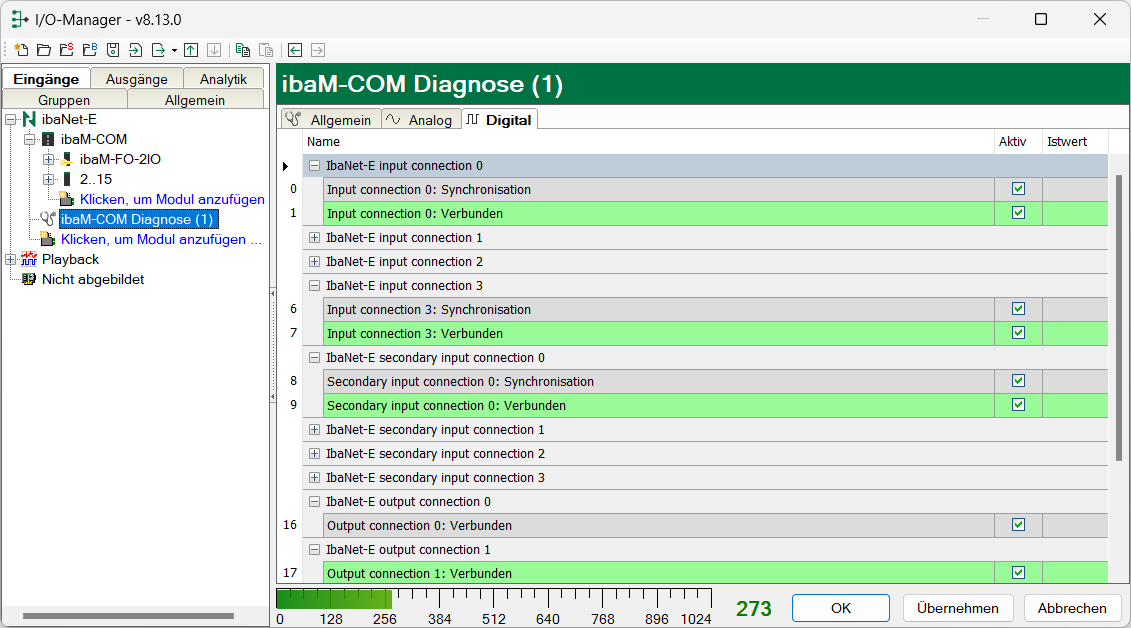Image resolution: width=1131 pixels, height=628 pixels.
Task: Save the I/O configuration to disk
Action: 113,50
